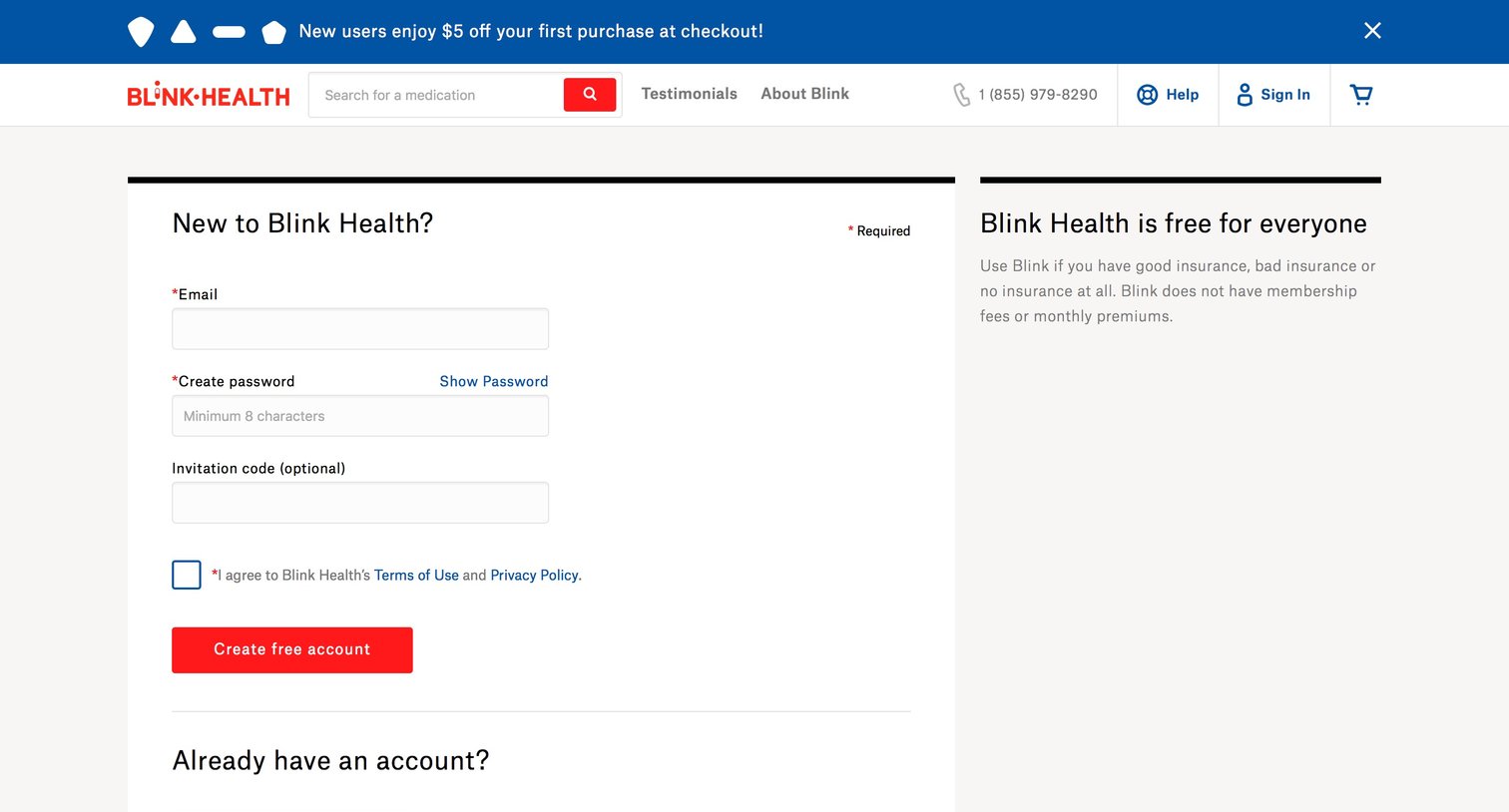This screenshot has height=812, width=1509.
Task: Click 'Blink Health is free for everyone' heading
Action: pyautogui.click(x=1174, y=223)
